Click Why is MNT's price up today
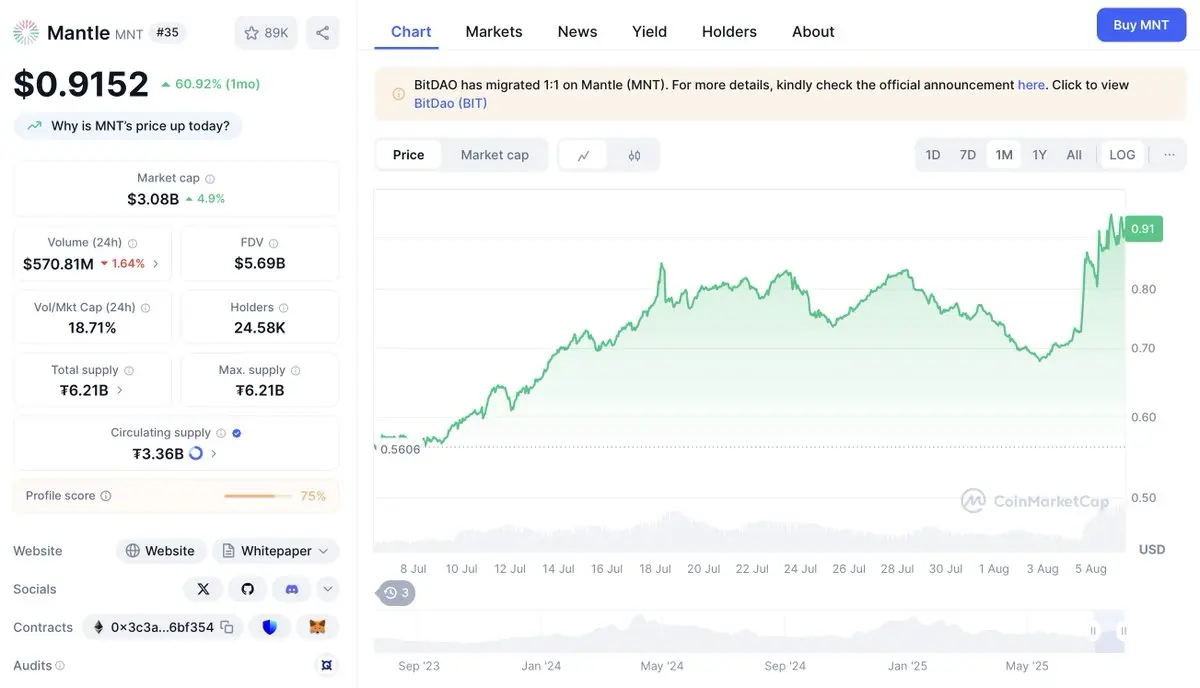The height and width of the screenshot is (688, 1200). point(128,126)
